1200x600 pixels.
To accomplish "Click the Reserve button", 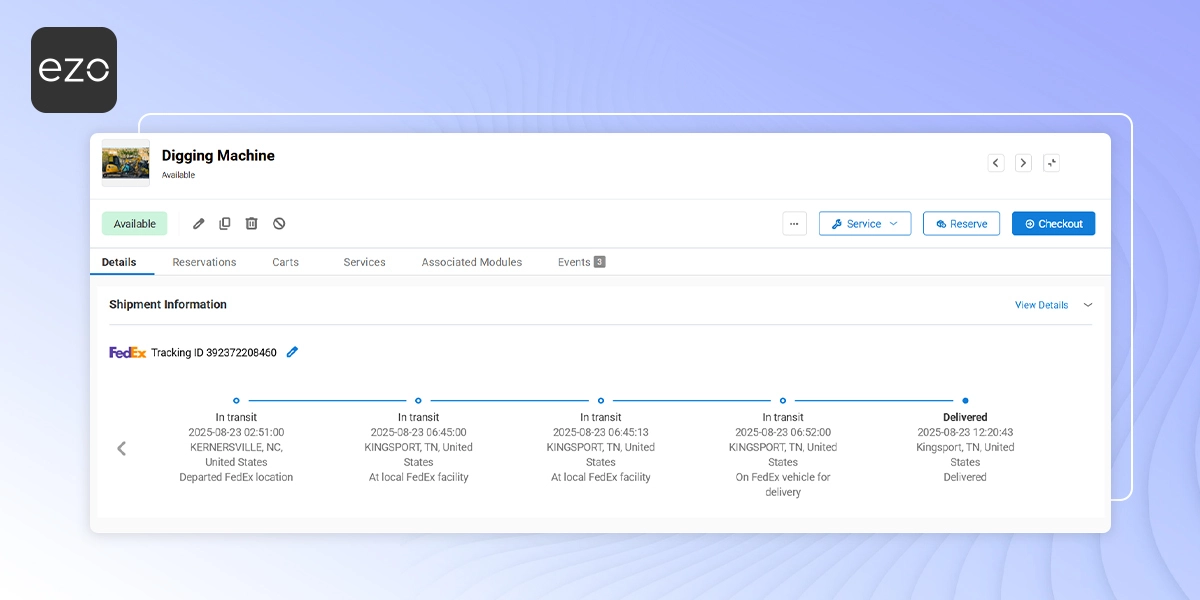I will [x=961, y=223].
